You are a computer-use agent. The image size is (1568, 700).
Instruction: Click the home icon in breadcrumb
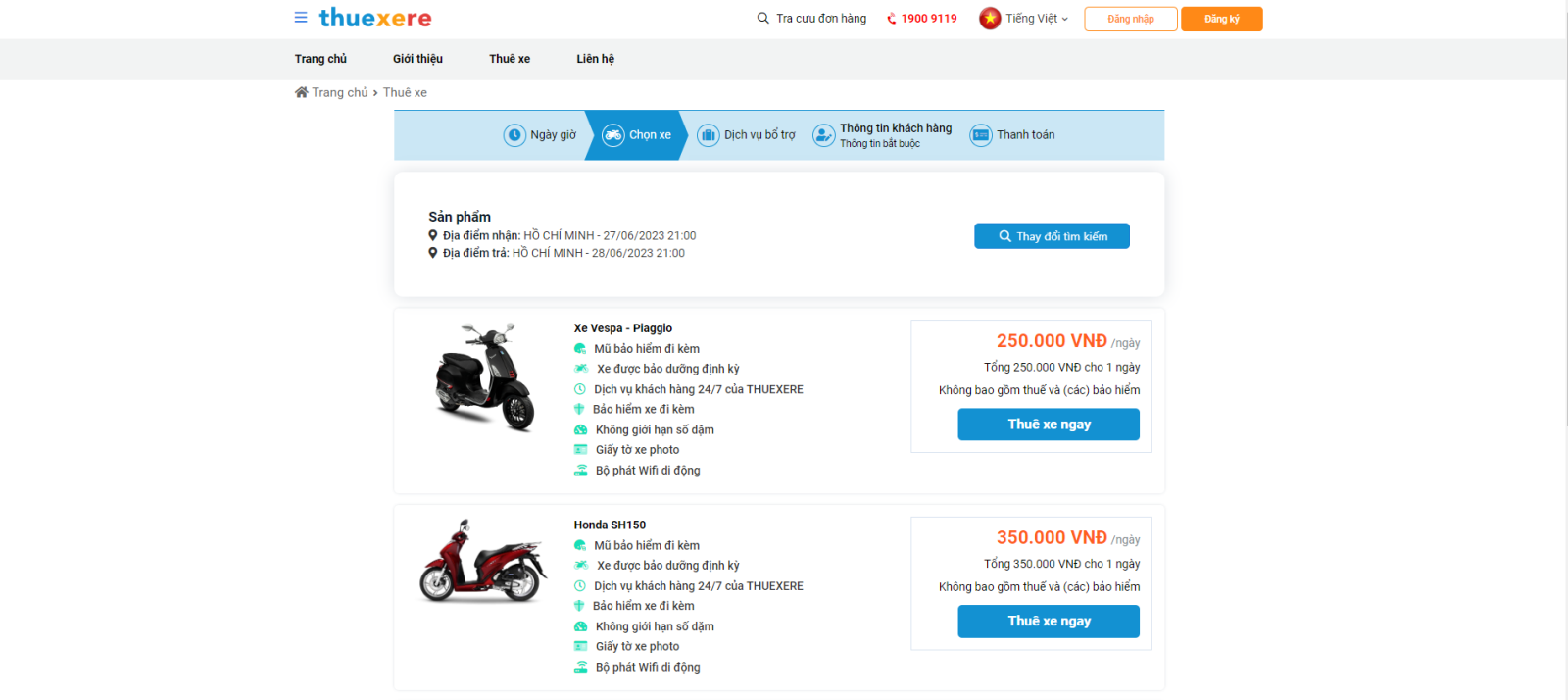pyautogui.click(x=301, y=92)
